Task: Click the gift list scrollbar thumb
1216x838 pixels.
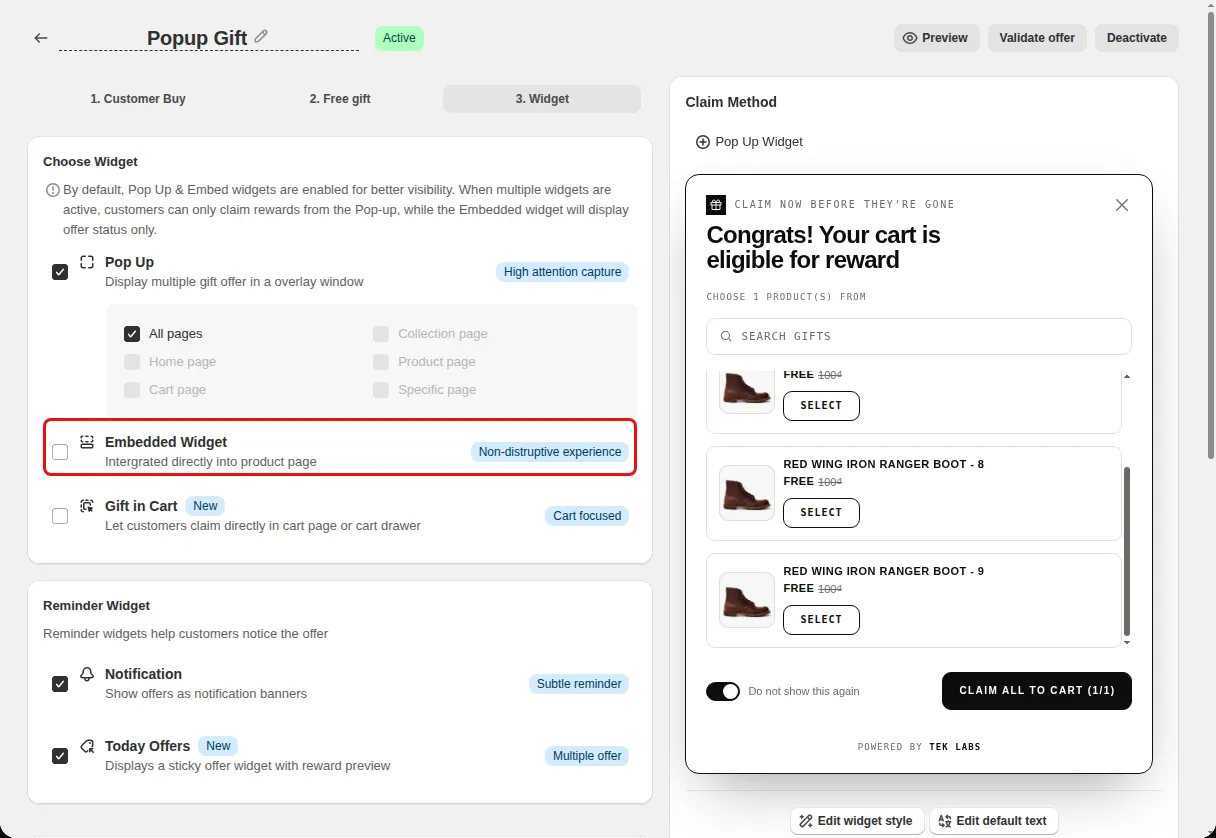Action: [x=1127, y=551]
